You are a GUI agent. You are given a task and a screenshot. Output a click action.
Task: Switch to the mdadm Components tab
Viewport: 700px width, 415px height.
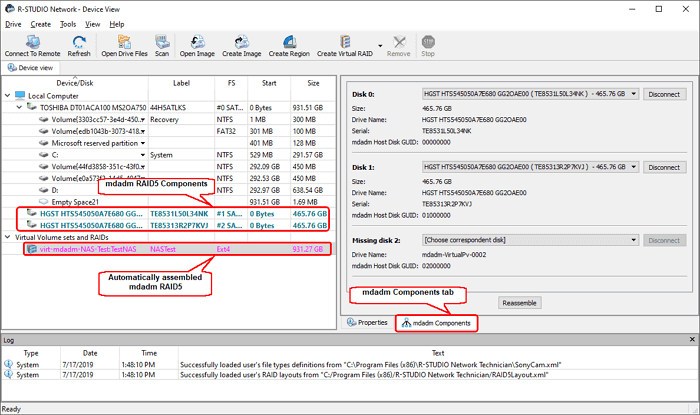[x=437, y=323]
